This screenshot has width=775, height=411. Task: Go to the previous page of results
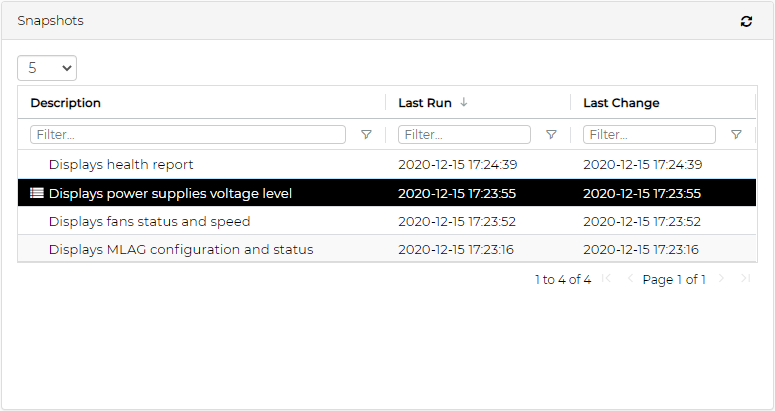(x=629, y=279)
